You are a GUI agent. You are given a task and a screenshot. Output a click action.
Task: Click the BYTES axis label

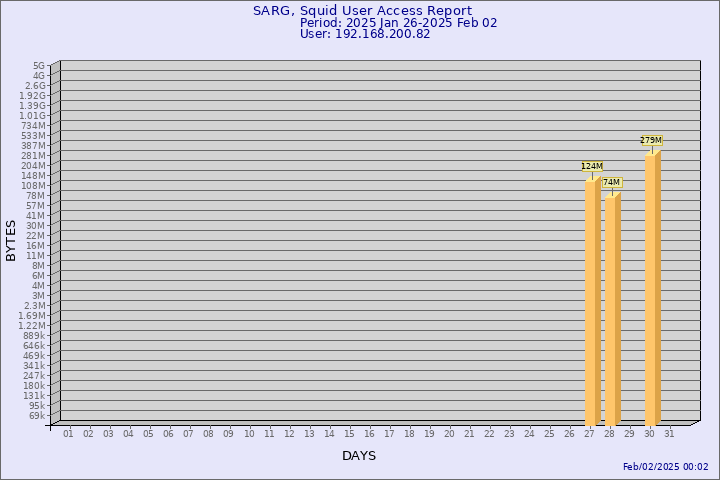[11, 240]
